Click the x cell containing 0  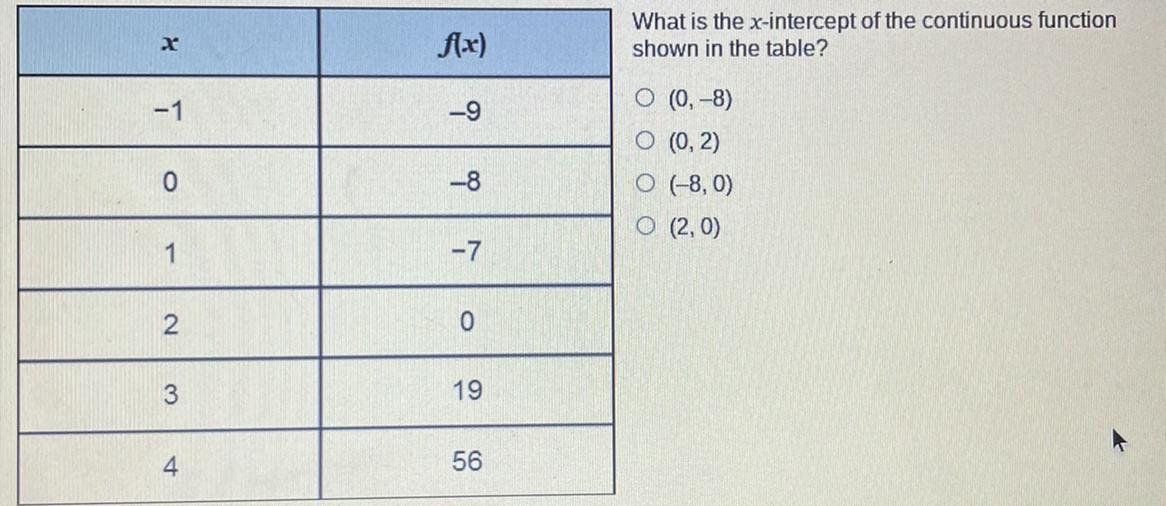169,182
